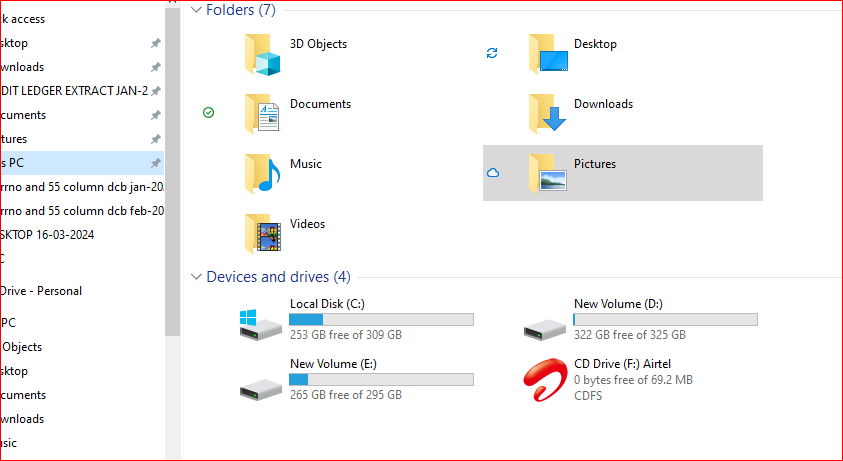
Task: Open the Downloads folder icon
Action: [547, 114]
